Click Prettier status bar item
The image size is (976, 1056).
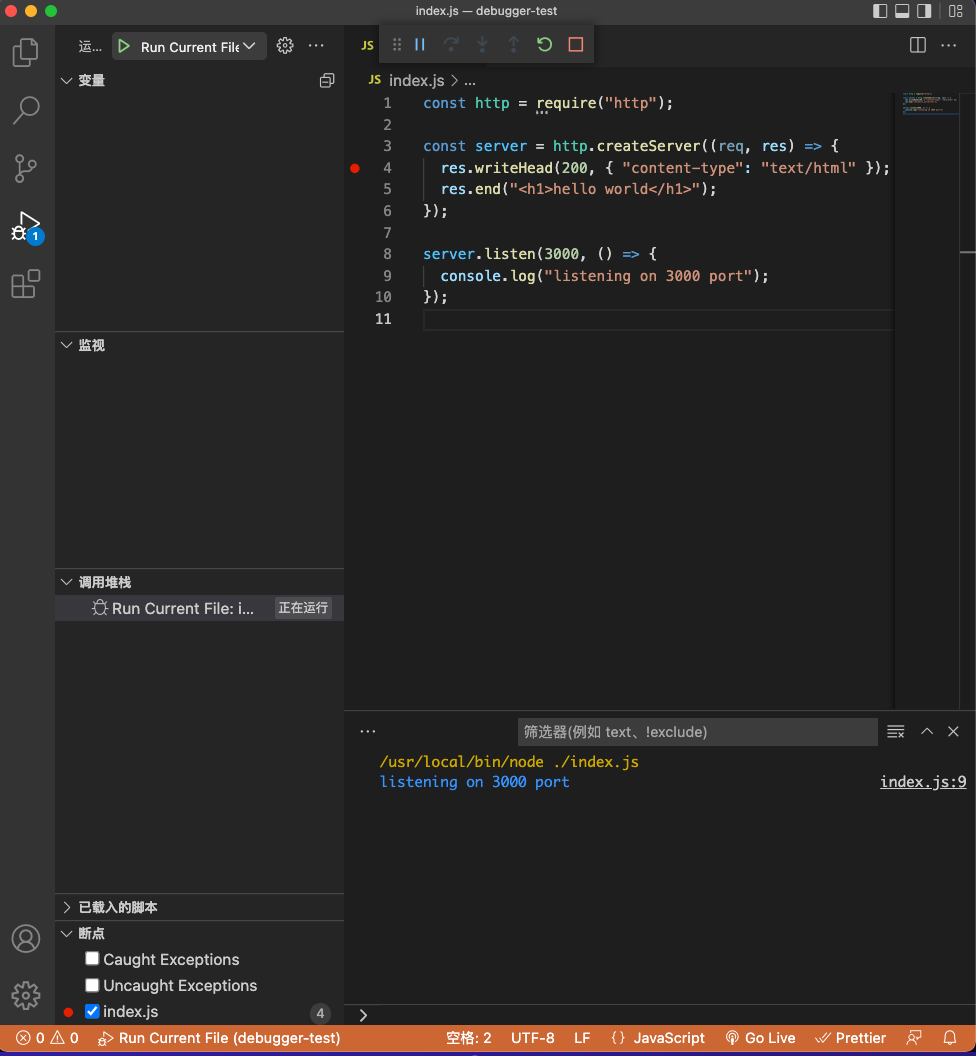pos(850,1038)
